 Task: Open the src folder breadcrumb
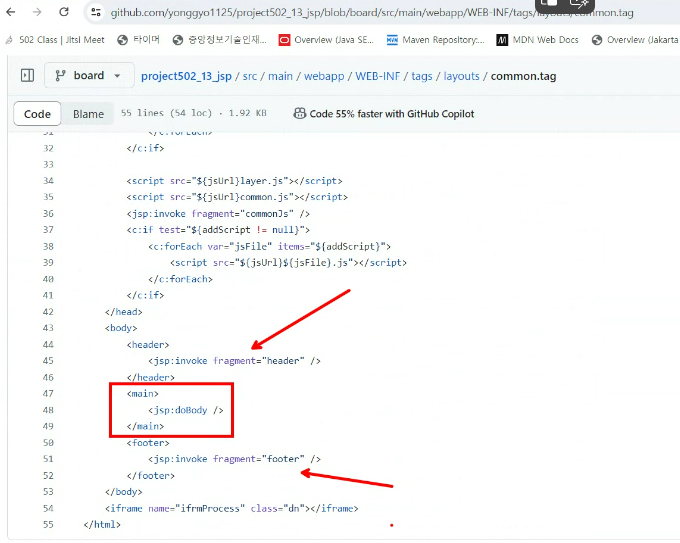(250, 76)
